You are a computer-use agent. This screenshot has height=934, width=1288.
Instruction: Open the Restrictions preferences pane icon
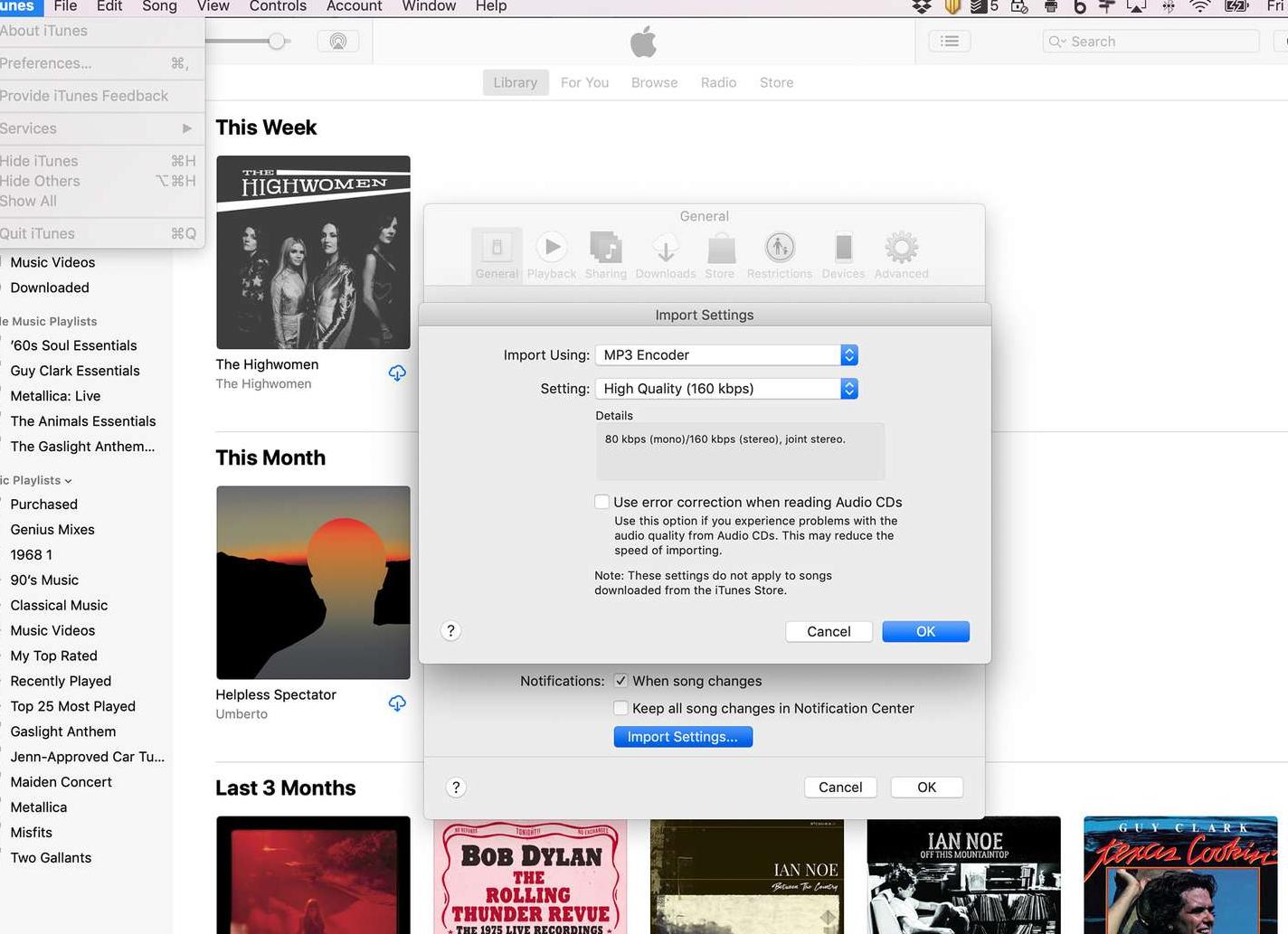pos(779,254)
